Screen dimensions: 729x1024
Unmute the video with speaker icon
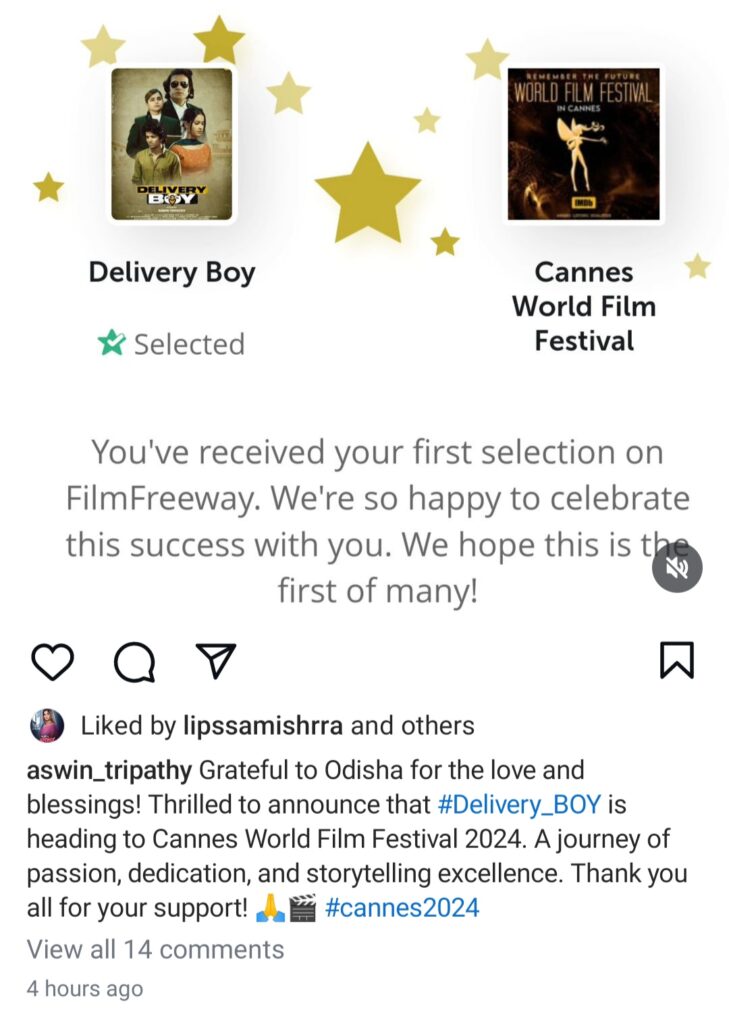click(x=677, y=568)
